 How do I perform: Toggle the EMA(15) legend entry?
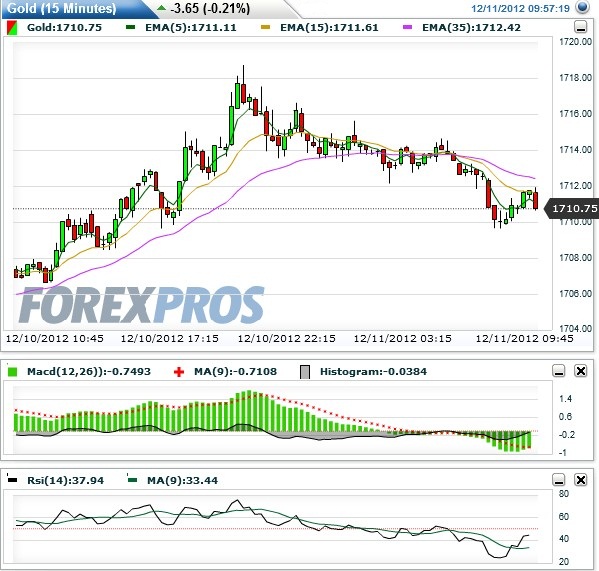[x=320, y=27]
